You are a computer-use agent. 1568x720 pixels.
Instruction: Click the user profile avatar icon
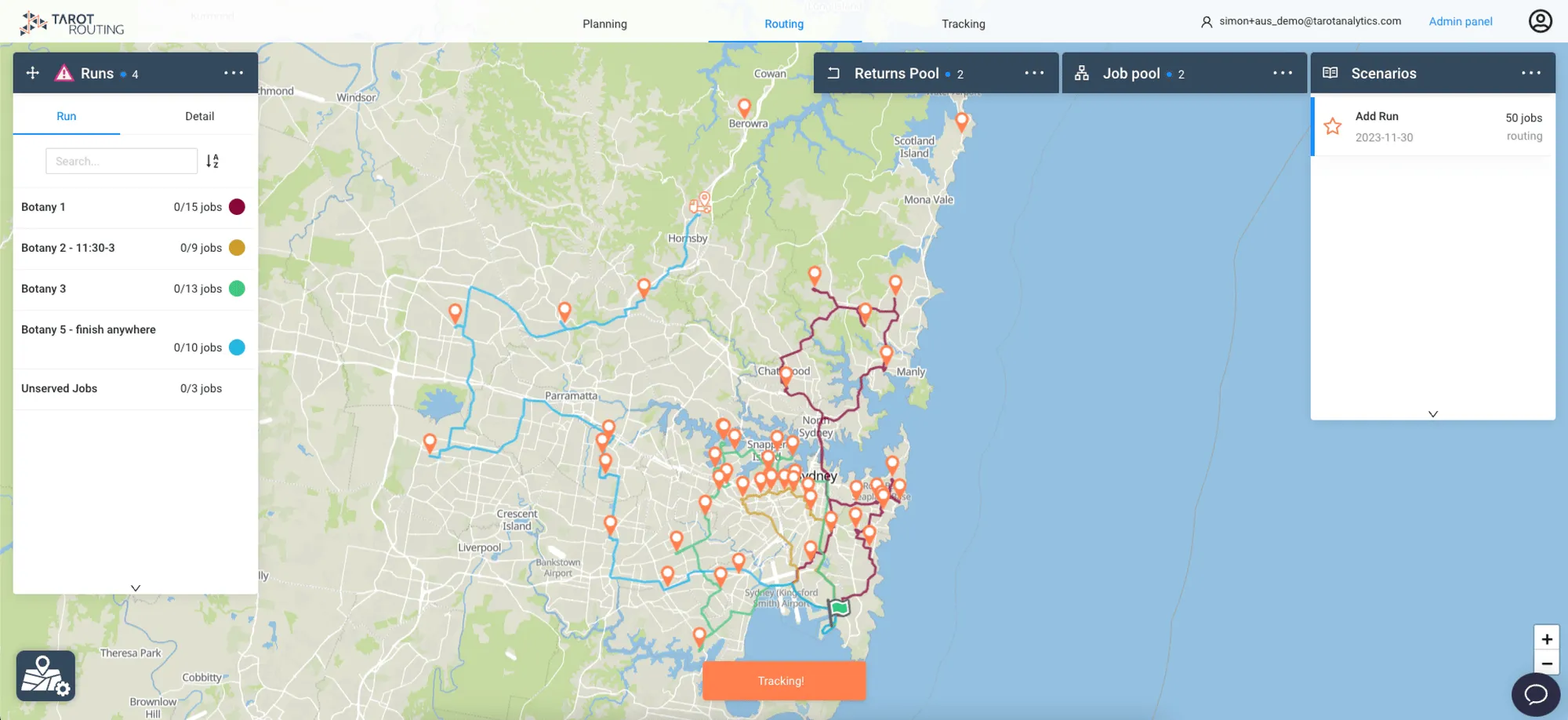(1540, 21)
